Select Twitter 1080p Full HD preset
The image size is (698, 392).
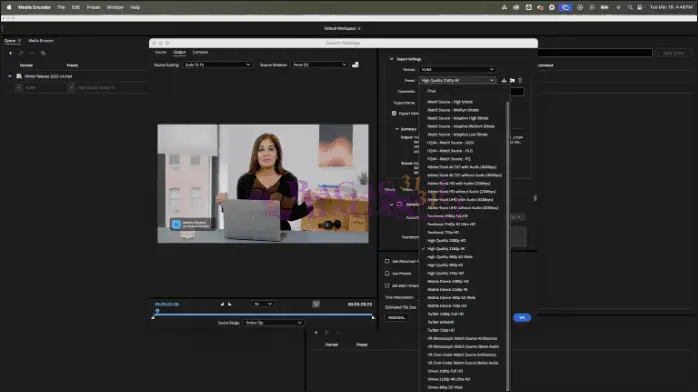[x=445, y=314]
